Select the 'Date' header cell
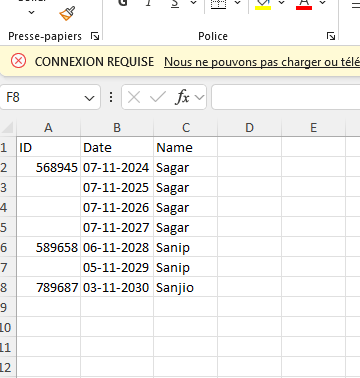This screenshot has width=360, height=378. [117, 147]
